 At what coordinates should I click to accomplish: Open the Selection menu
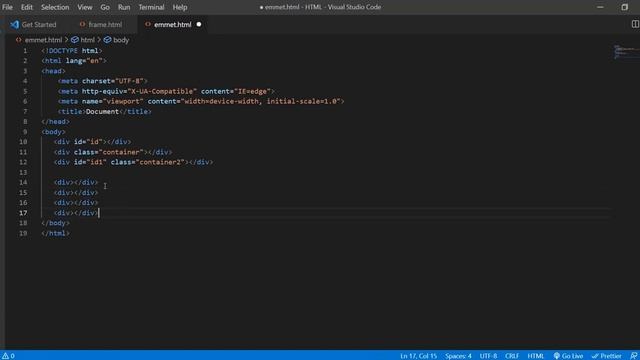point(55,7)
